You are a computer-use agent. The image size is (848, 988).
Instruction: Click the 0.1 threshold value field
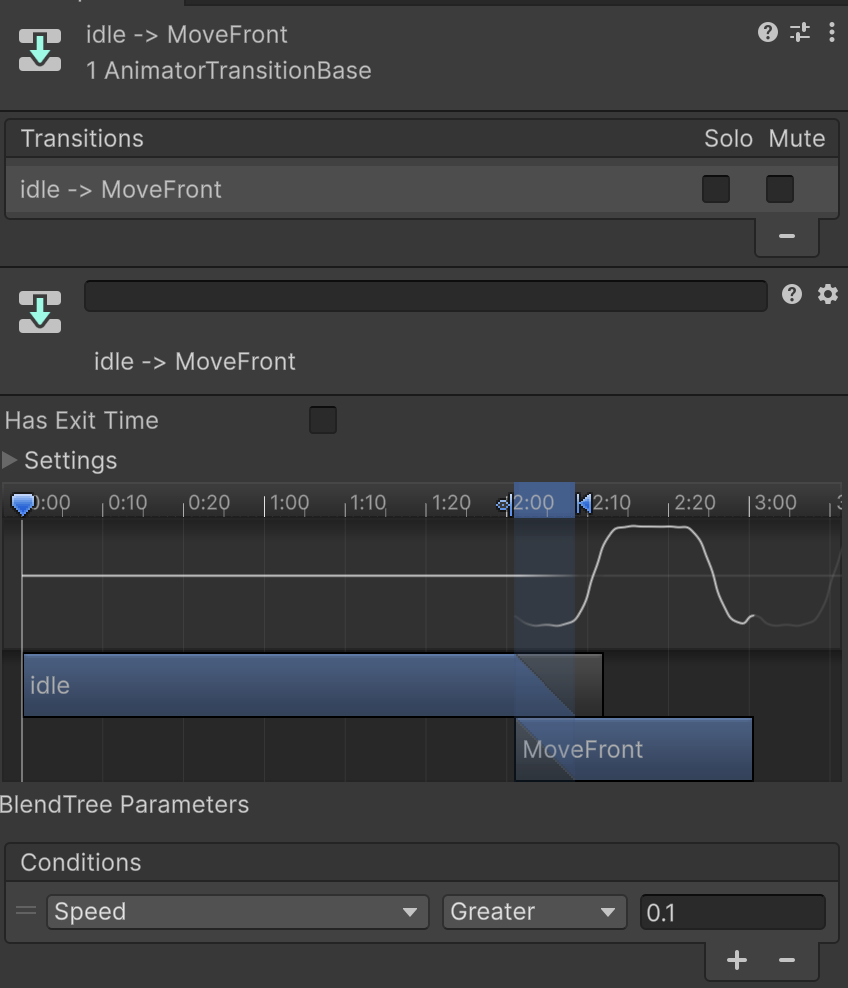pyautogui.click(x=733, y=912)
